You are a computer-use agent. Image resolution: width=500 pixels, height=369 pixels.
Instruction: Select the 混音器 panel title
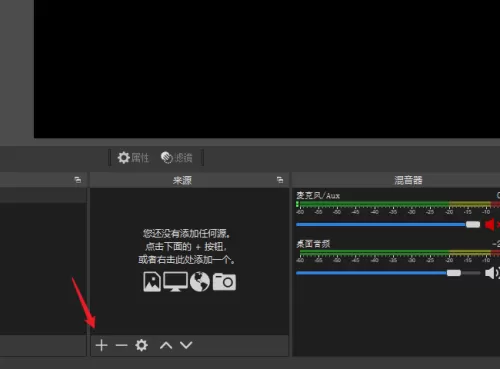(408, 180)
